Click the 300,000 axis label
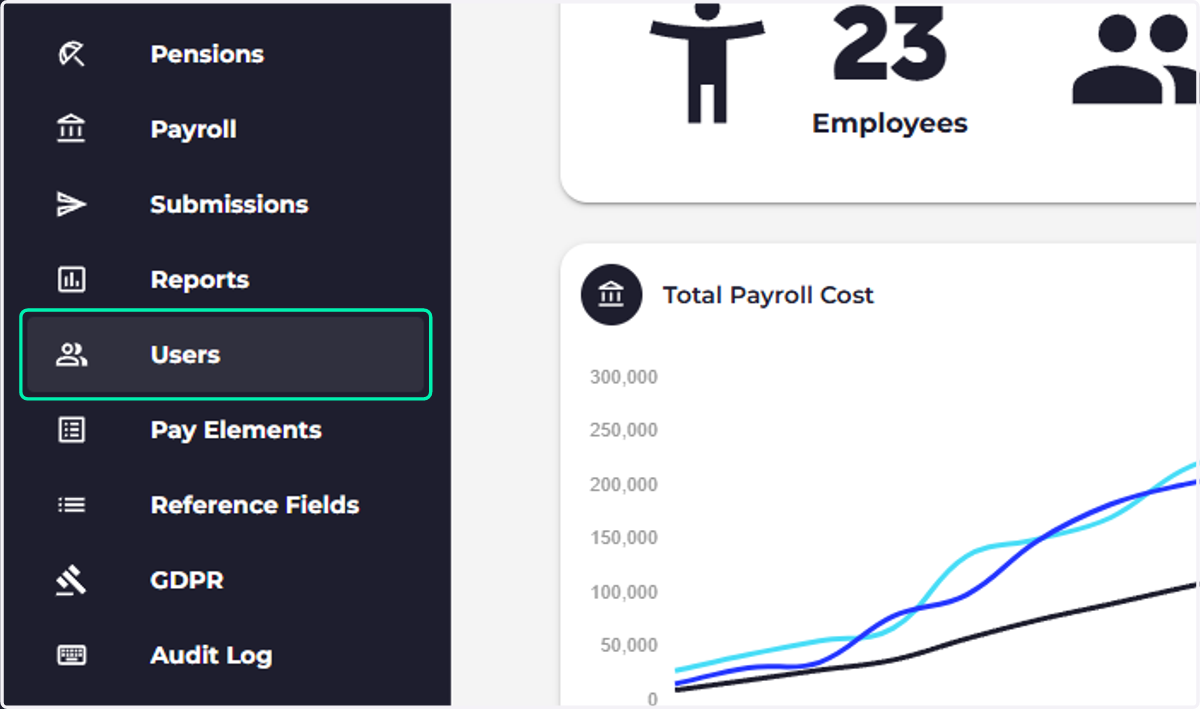This screenshot has width=1200, height=709. click(x=624, y=377)
